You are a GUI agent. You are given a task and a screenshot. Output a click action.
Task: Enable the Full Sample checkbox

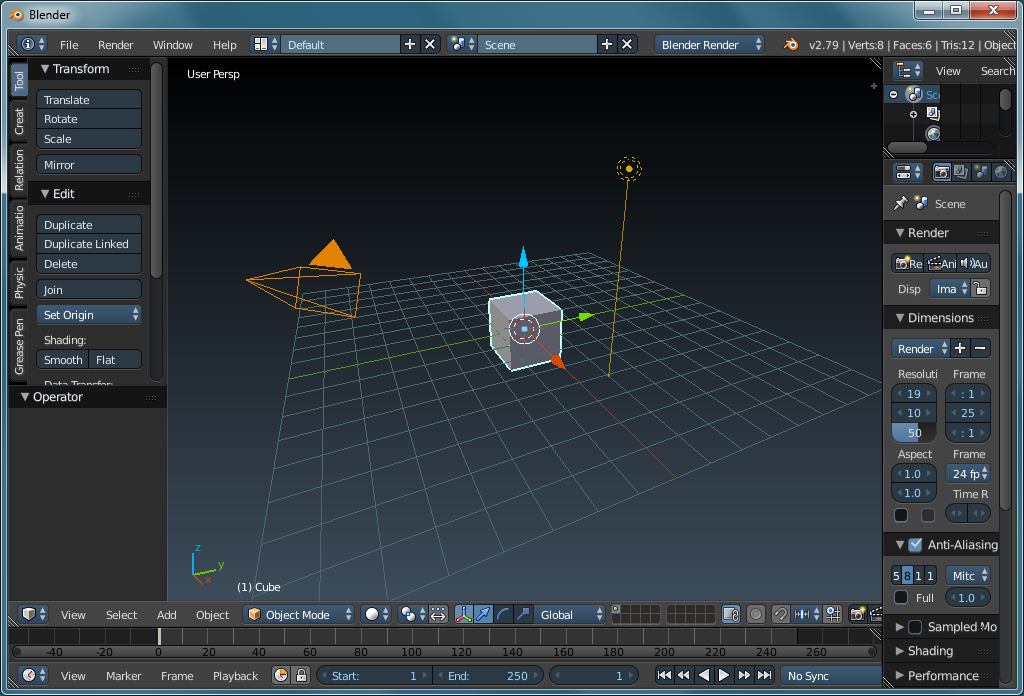point(901,597)
